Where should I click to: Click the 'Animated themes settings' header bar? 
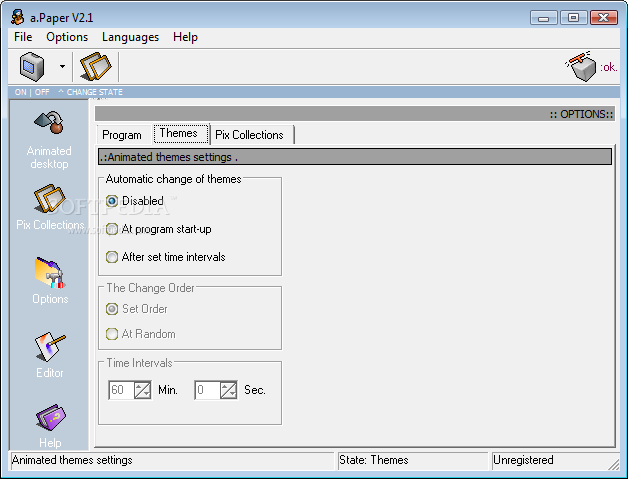point(355,157)
